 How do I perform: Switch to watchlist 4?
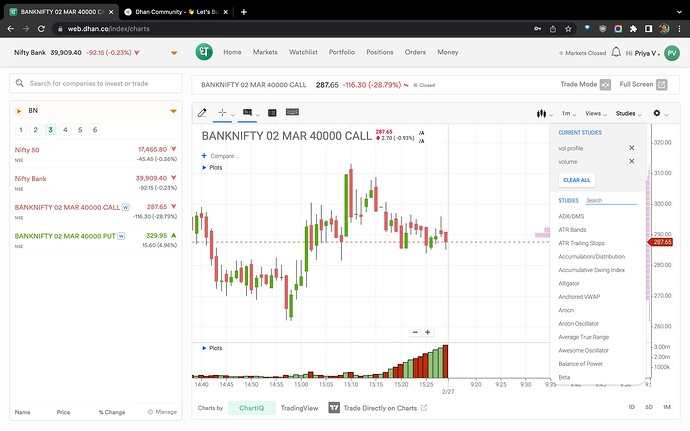pos(65,129)
